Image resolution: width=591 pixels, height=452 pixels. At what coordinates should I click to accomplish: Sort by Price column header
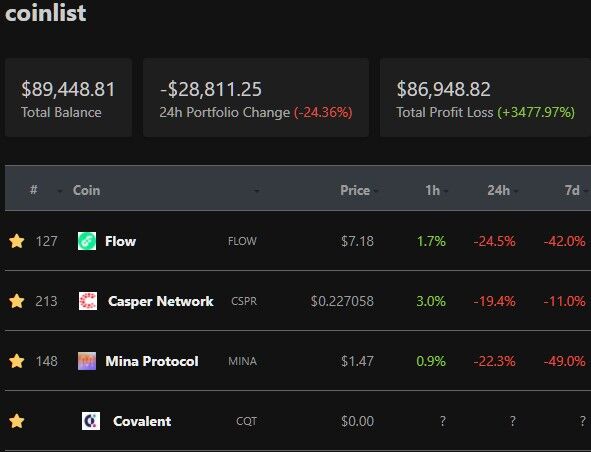pyautogui.click(x=355, y=190)
